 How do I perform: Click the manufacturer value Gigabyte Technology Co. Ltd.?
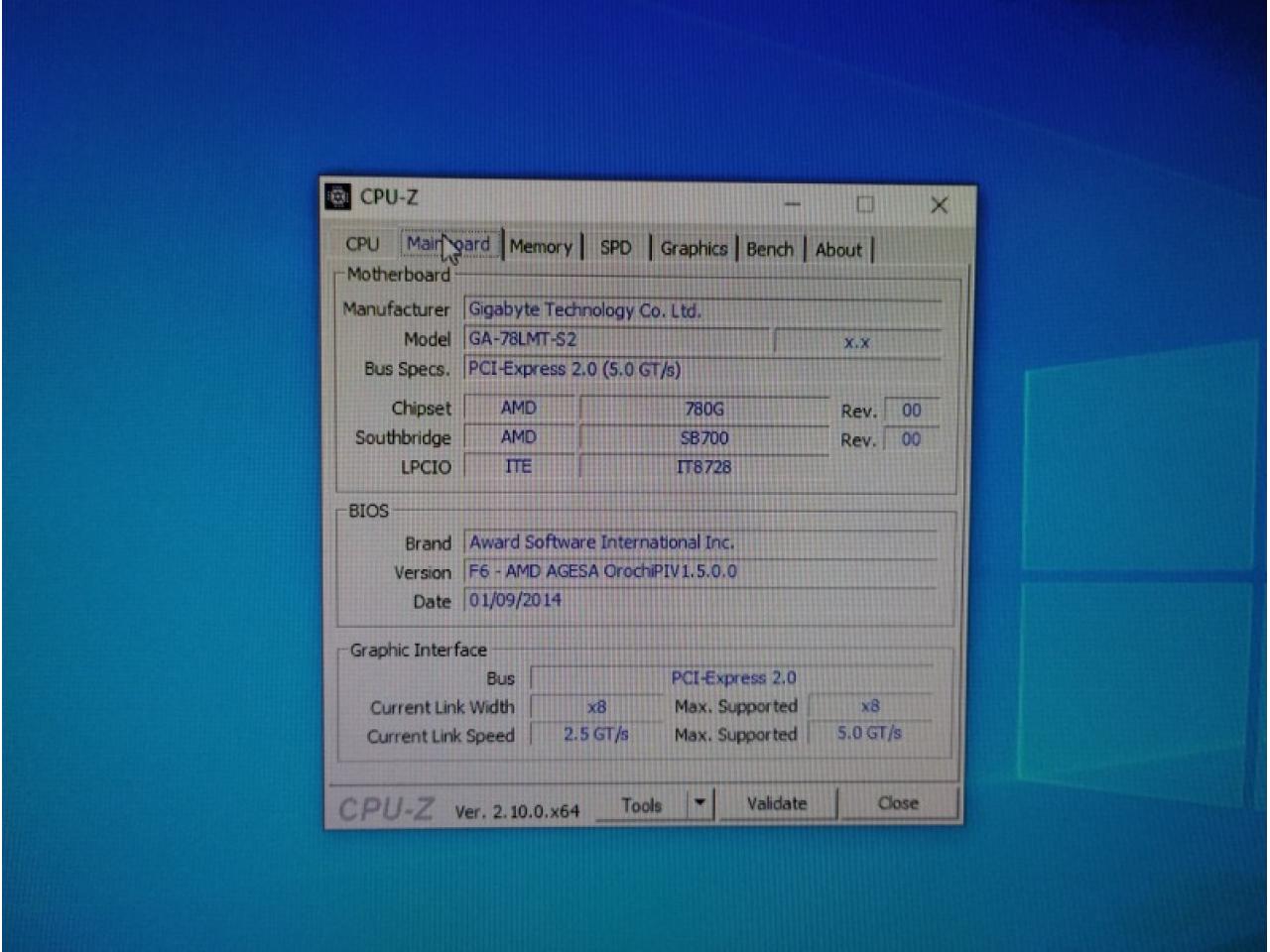click(x=702, y=310)
